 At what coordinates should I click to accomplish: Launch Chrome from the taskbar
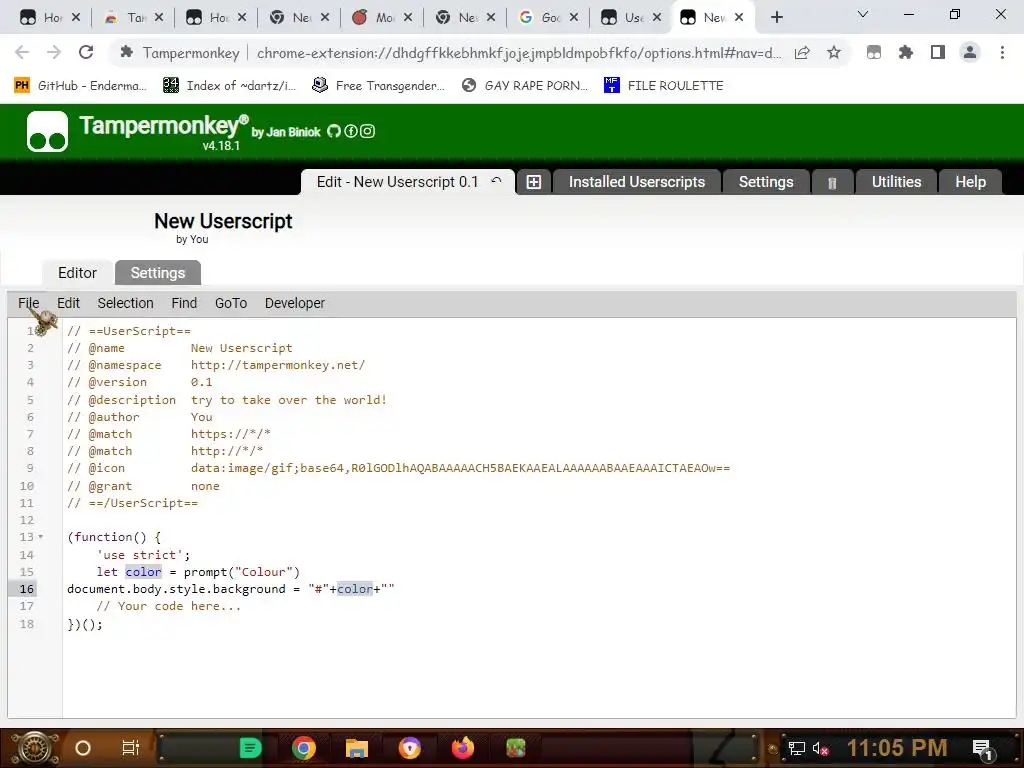[x=304, y=748]
